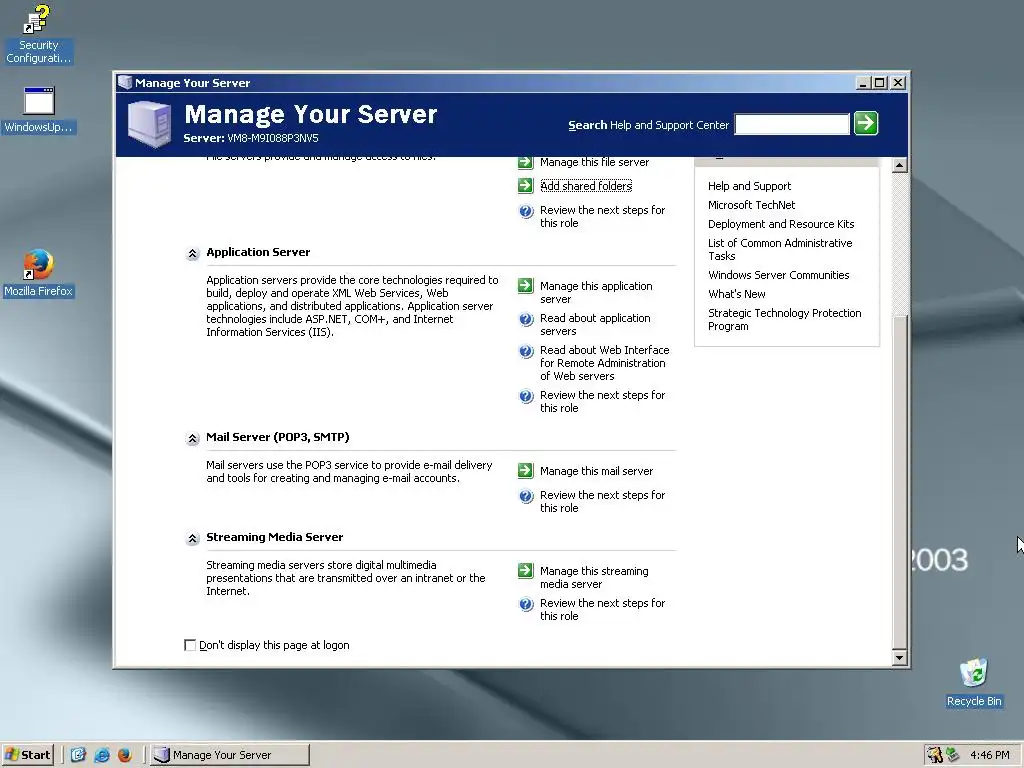The image size is (1024, 768).
Task: Click the green arrow beside Manage this mail server
Action: (525, 471)
